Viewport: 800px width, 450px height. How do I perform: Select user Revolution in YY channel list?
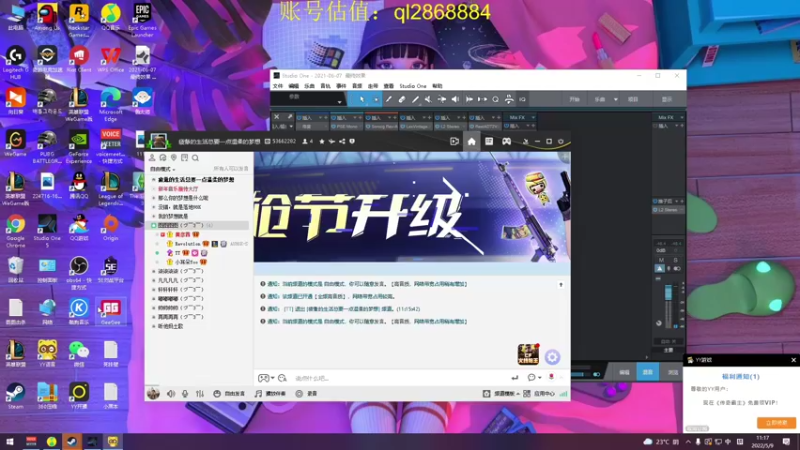tap(188, 244)
